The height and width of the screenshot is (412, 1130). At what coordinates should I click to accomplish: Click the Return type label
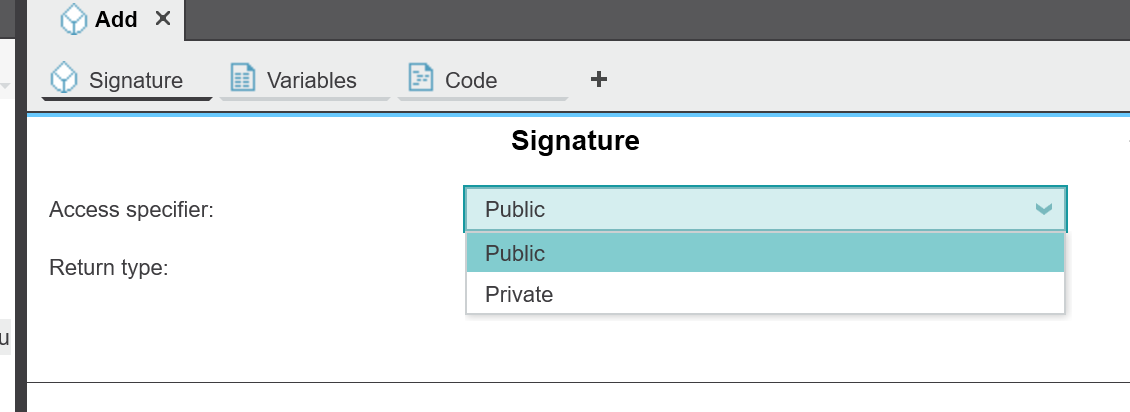point(108,268)
